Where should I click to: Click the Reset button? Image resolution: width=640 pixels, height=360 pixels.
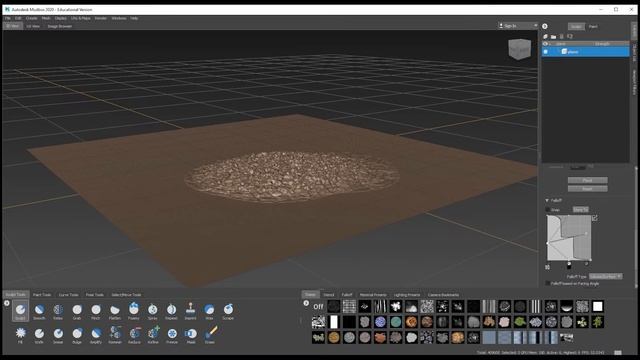pyautogui.click(x=587, y=189)
